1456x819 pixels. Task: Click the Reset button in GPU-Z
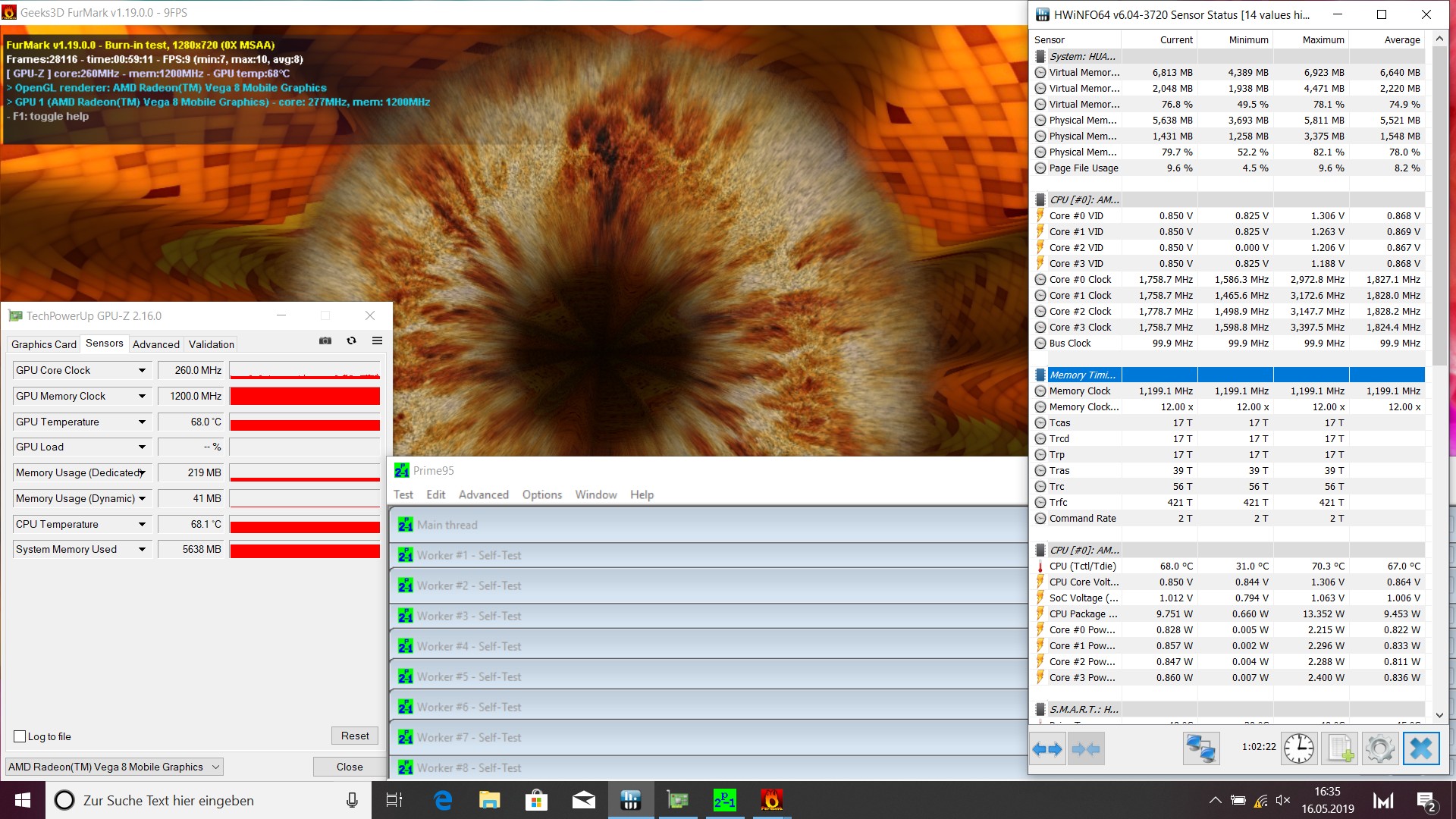[355, 736]
